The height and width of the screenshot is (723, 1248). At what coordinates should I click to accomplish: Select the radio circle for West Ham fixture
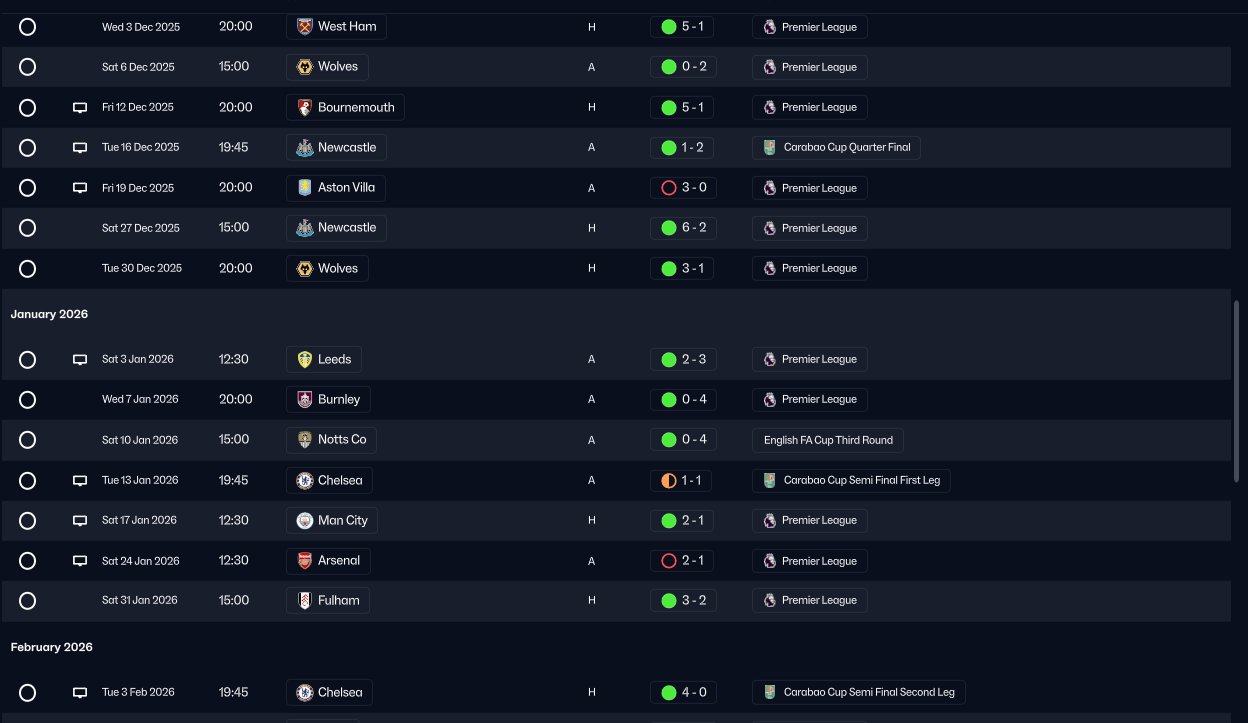point(28,27)
